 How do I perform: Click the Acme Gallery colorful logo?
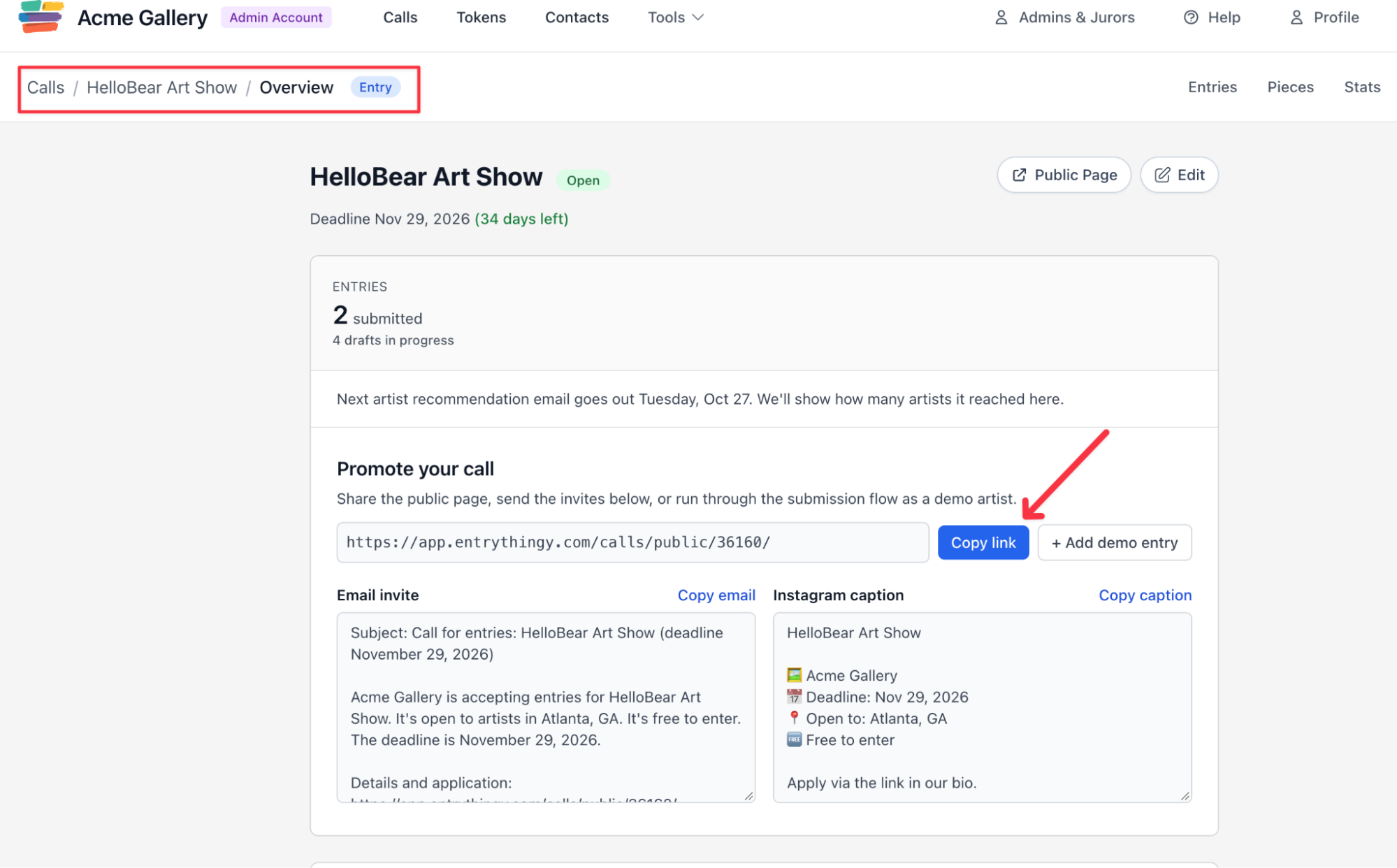coord(41,17)
